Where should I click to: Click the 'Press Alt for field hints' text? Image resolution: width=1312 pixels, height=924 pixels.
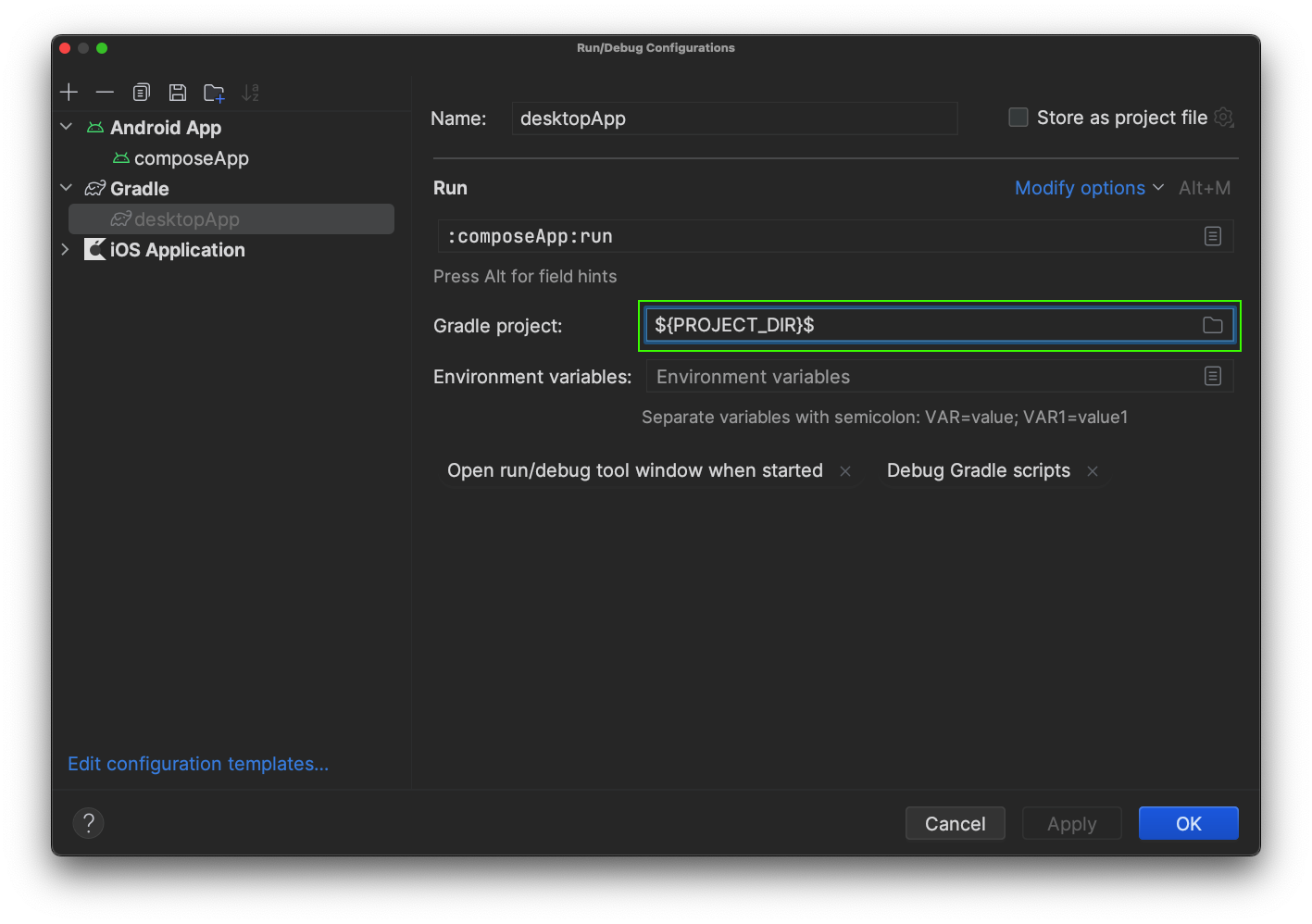[525, 277]
